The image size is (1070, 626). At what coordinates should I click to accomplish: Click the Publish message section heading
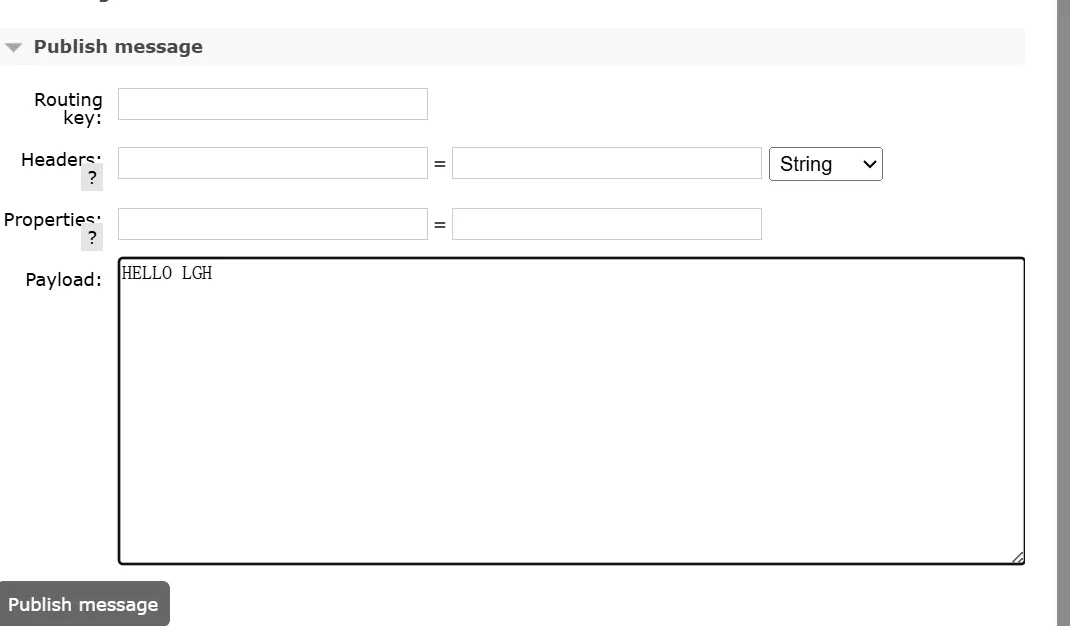[118, 47]
